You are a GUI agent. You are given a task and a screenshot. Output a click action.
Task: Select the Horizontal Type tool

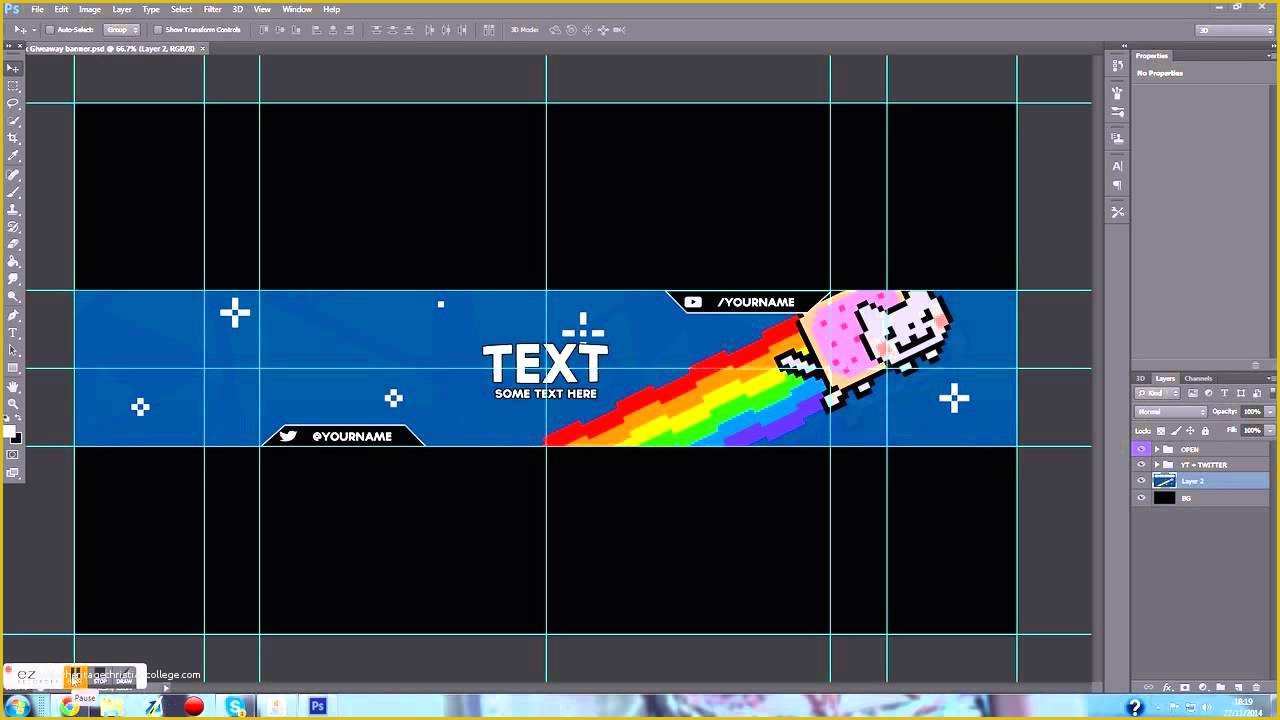coord(13,333)
